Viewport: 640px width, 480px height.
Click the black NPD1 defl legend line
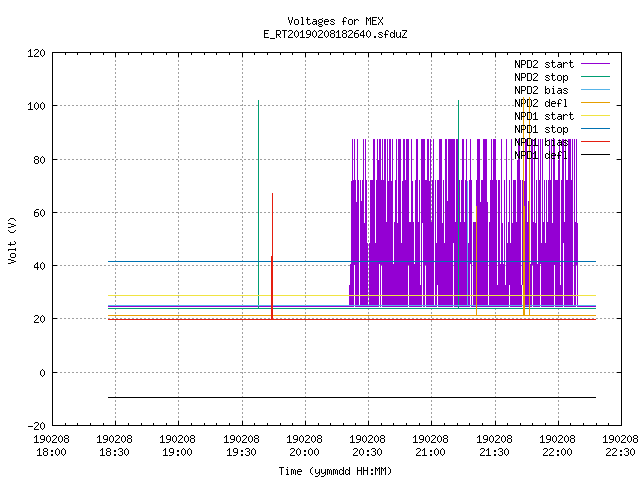[595, 155]
